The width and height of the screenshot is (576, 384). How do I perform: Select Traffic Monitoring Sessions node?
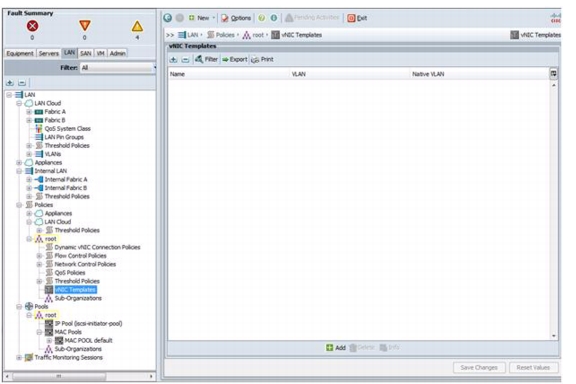point(68,357)
